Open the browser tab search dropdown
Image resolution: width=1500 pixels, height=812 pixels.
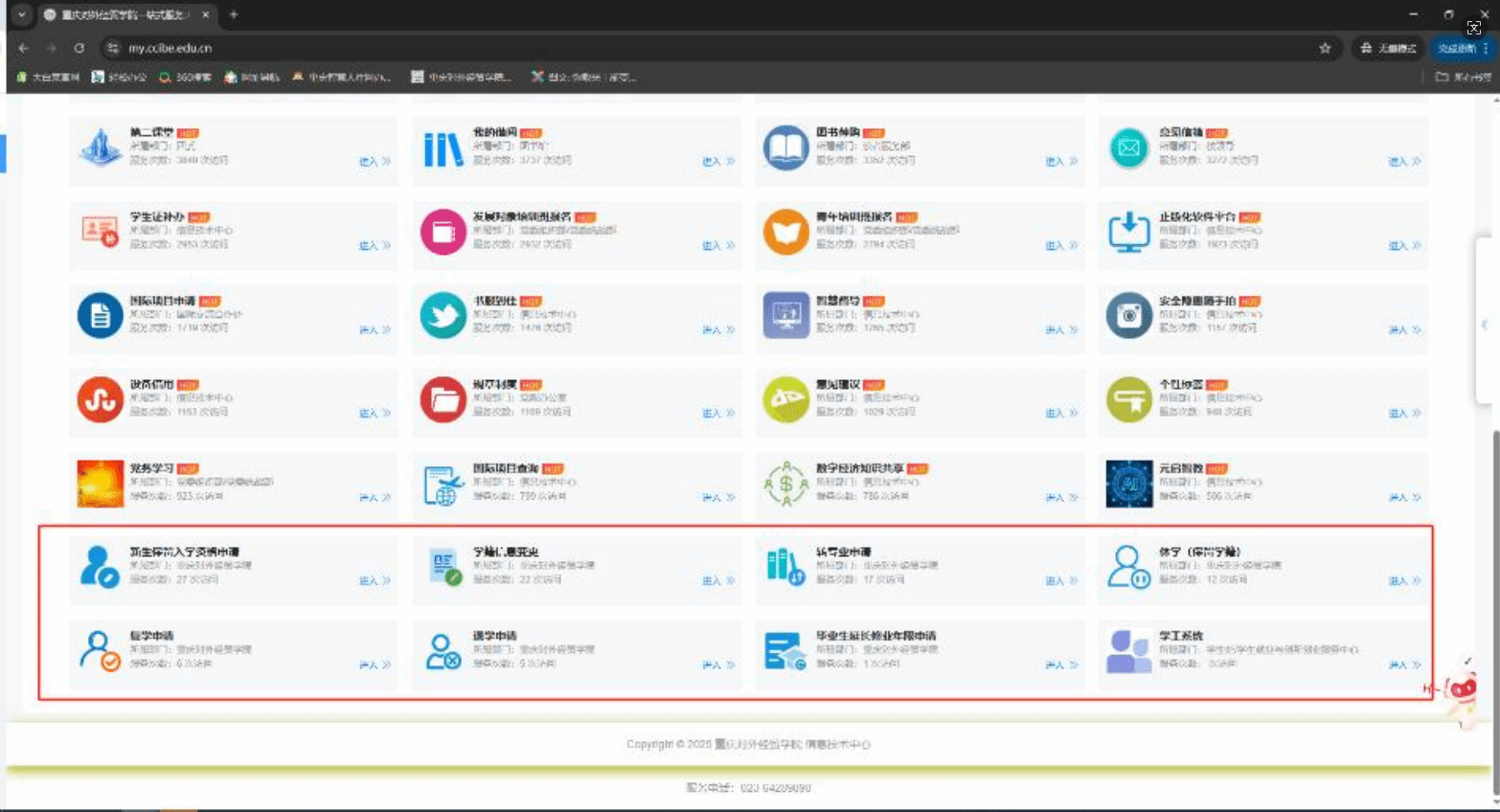coord(21,14)
